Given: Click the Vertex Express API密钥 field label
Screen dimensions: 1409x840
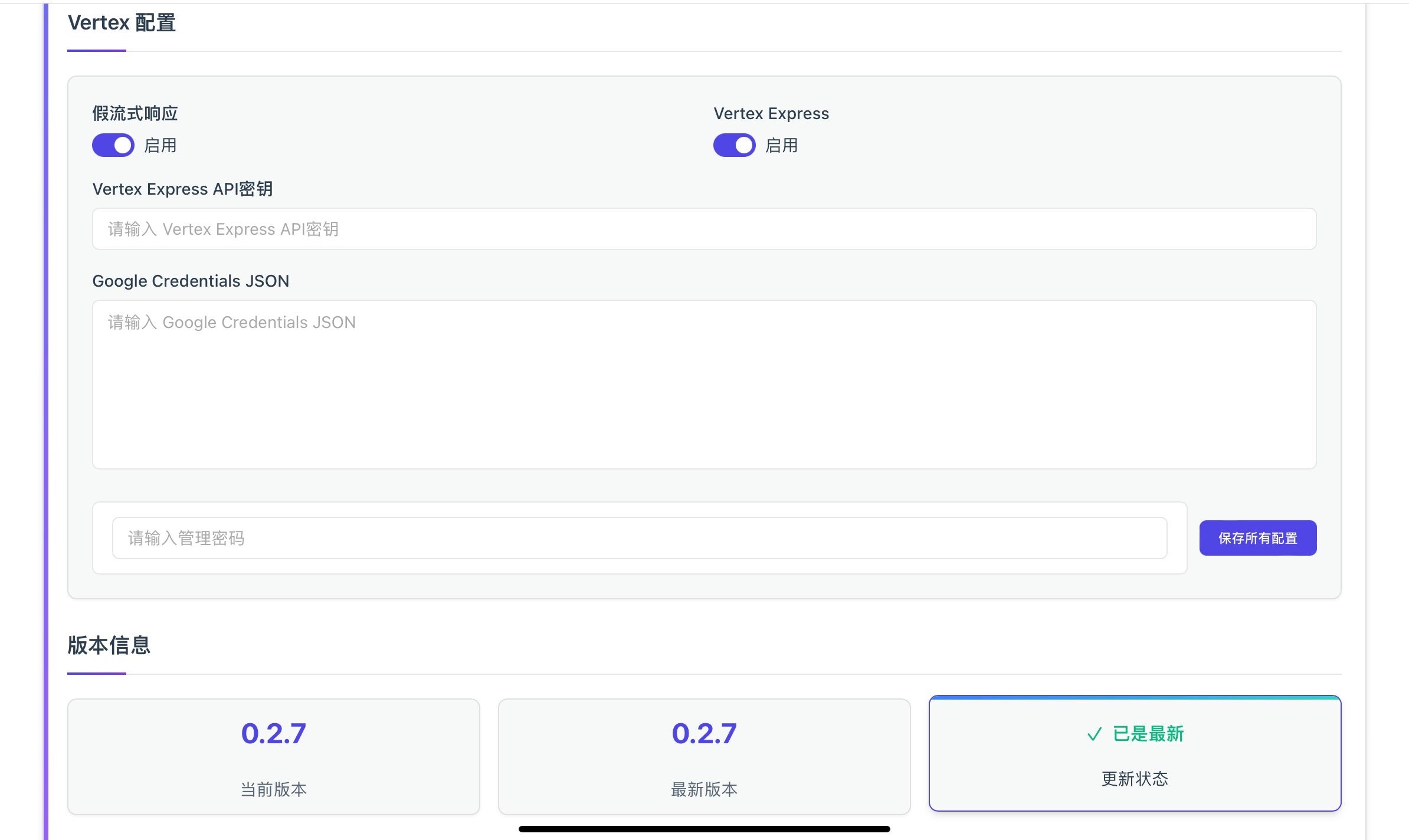Looking at the screenshot, I should click(182, 189).
